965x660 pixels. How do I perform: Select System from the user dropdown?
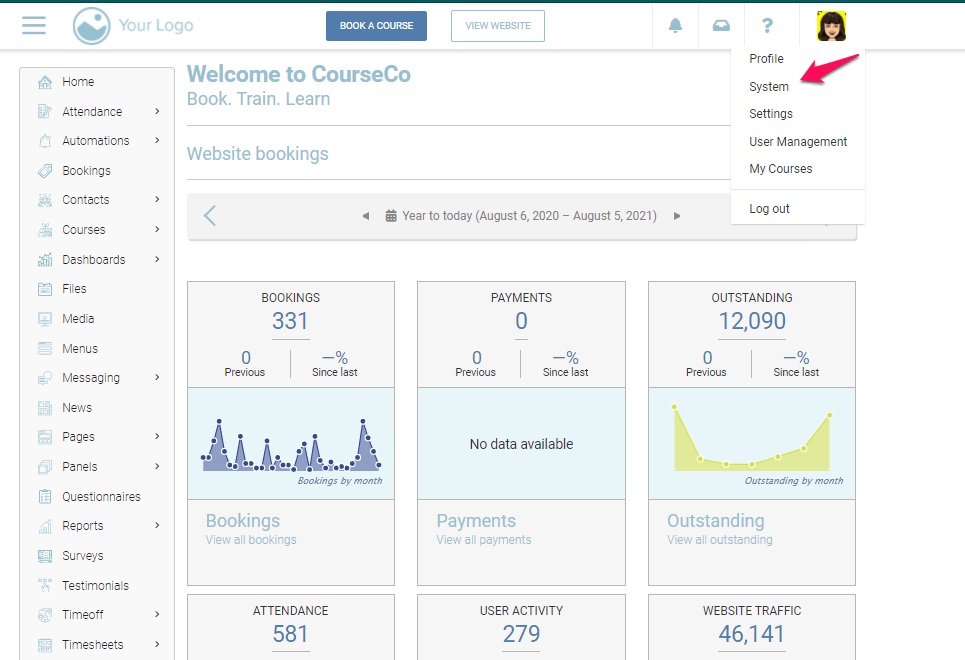point(769,87)
